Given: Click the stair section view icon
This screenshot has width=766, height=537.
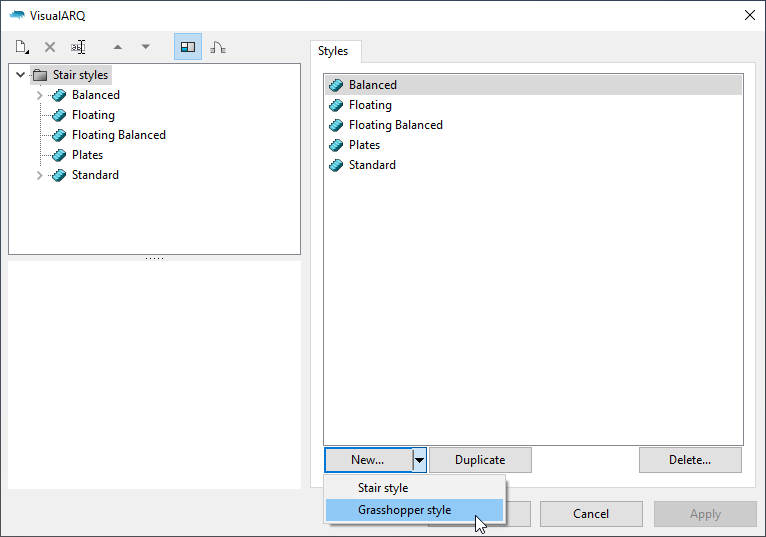Looking at the screenshot, I should coord(217,47).
